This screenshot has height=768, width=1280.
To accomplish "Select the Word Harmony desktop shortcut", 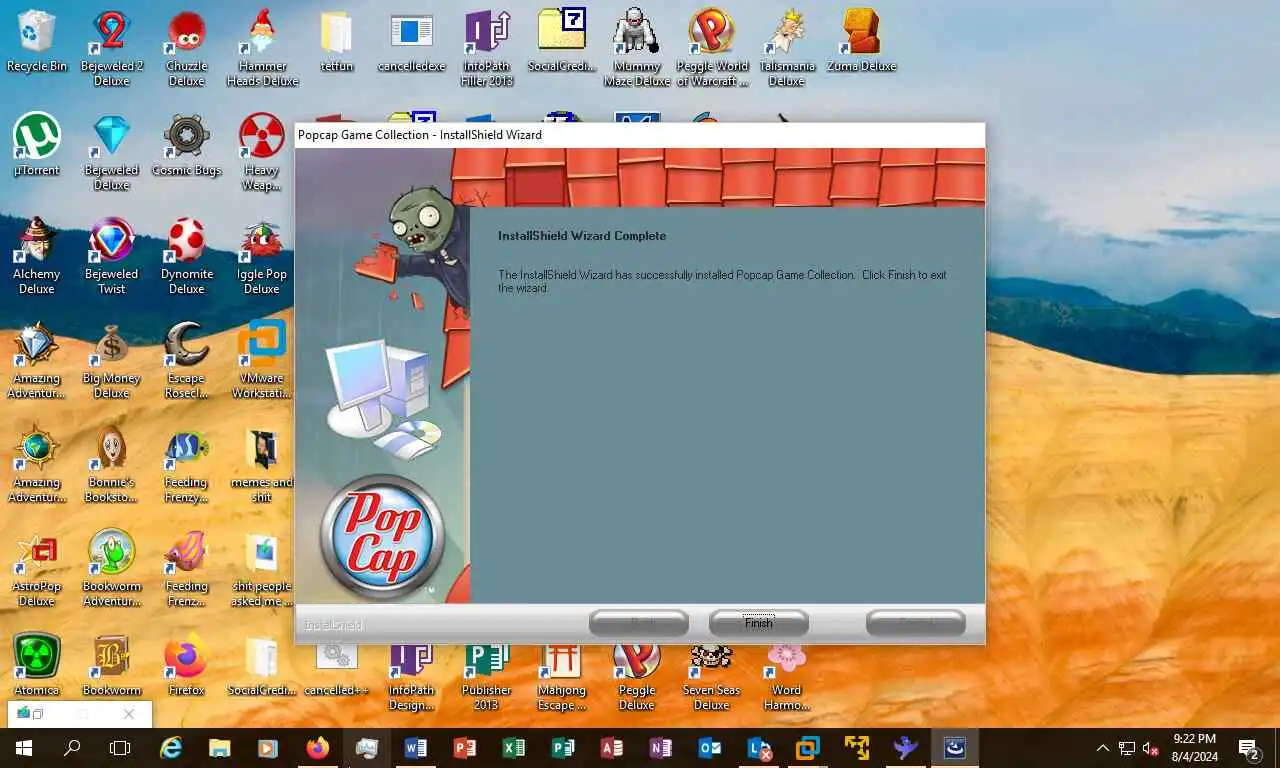I will point(787,675).
